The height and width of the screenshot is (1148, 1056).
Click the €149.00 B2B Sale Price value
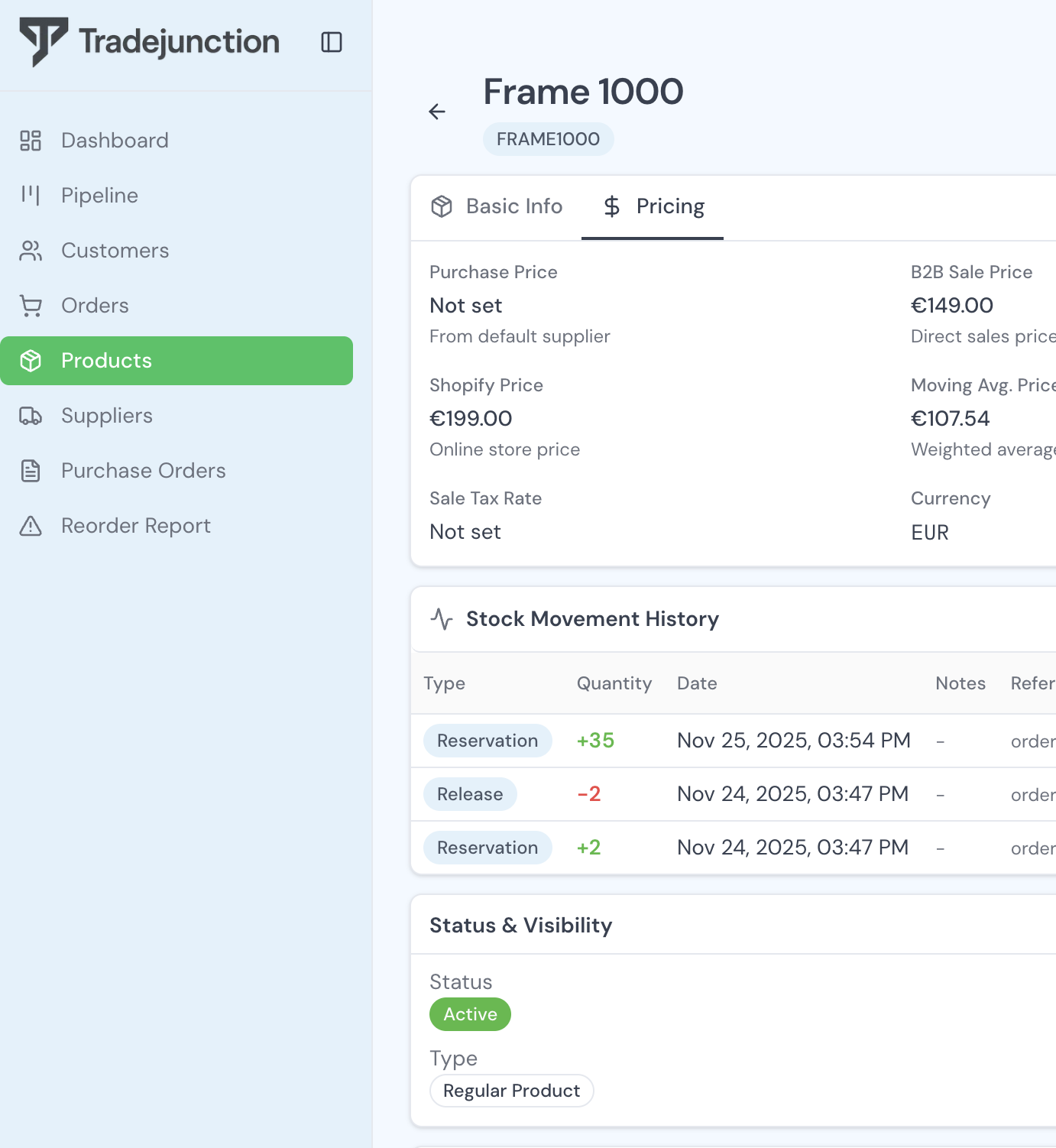tap(952, 306)
